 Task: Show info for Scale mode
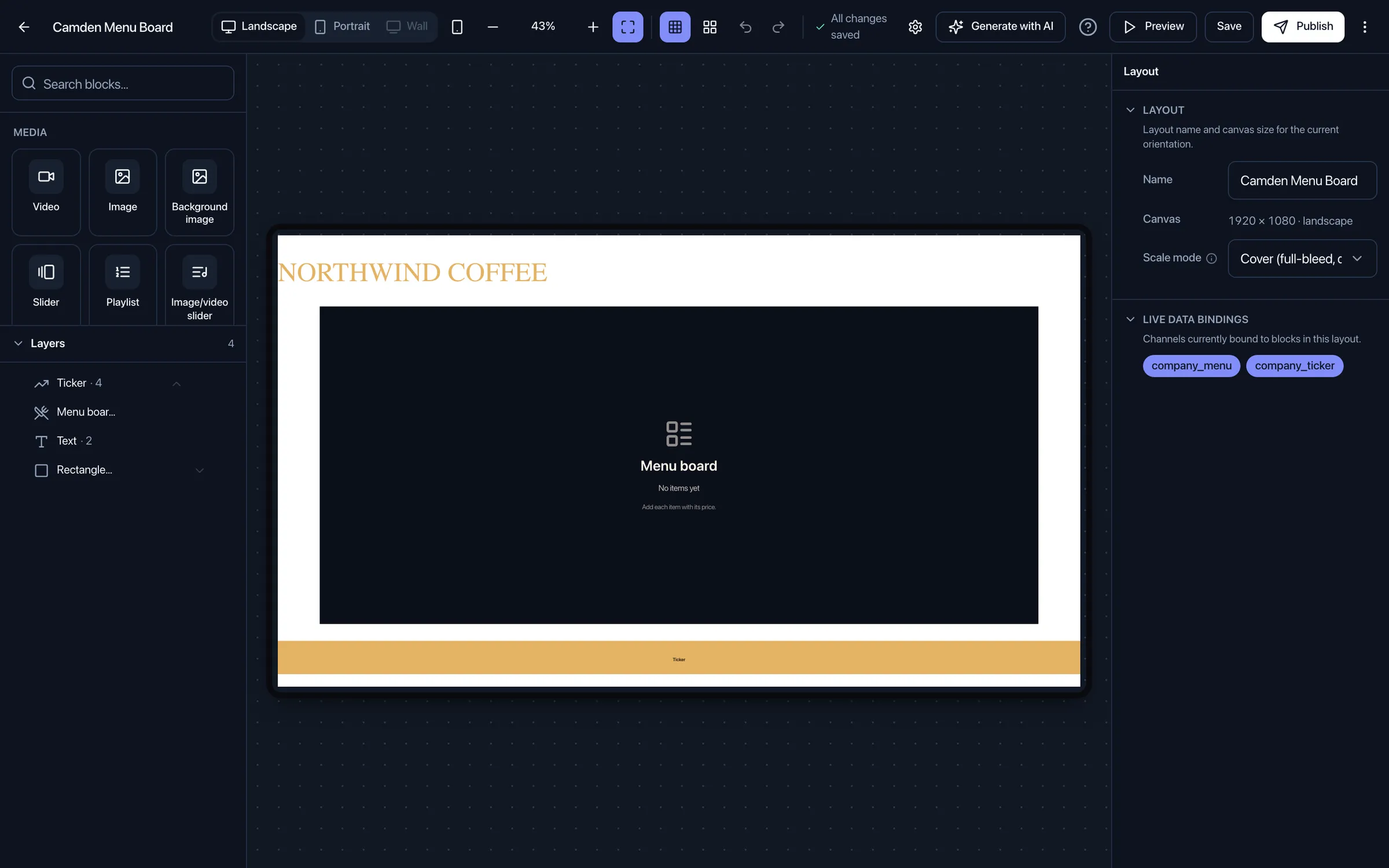[x=1211, y=259]
